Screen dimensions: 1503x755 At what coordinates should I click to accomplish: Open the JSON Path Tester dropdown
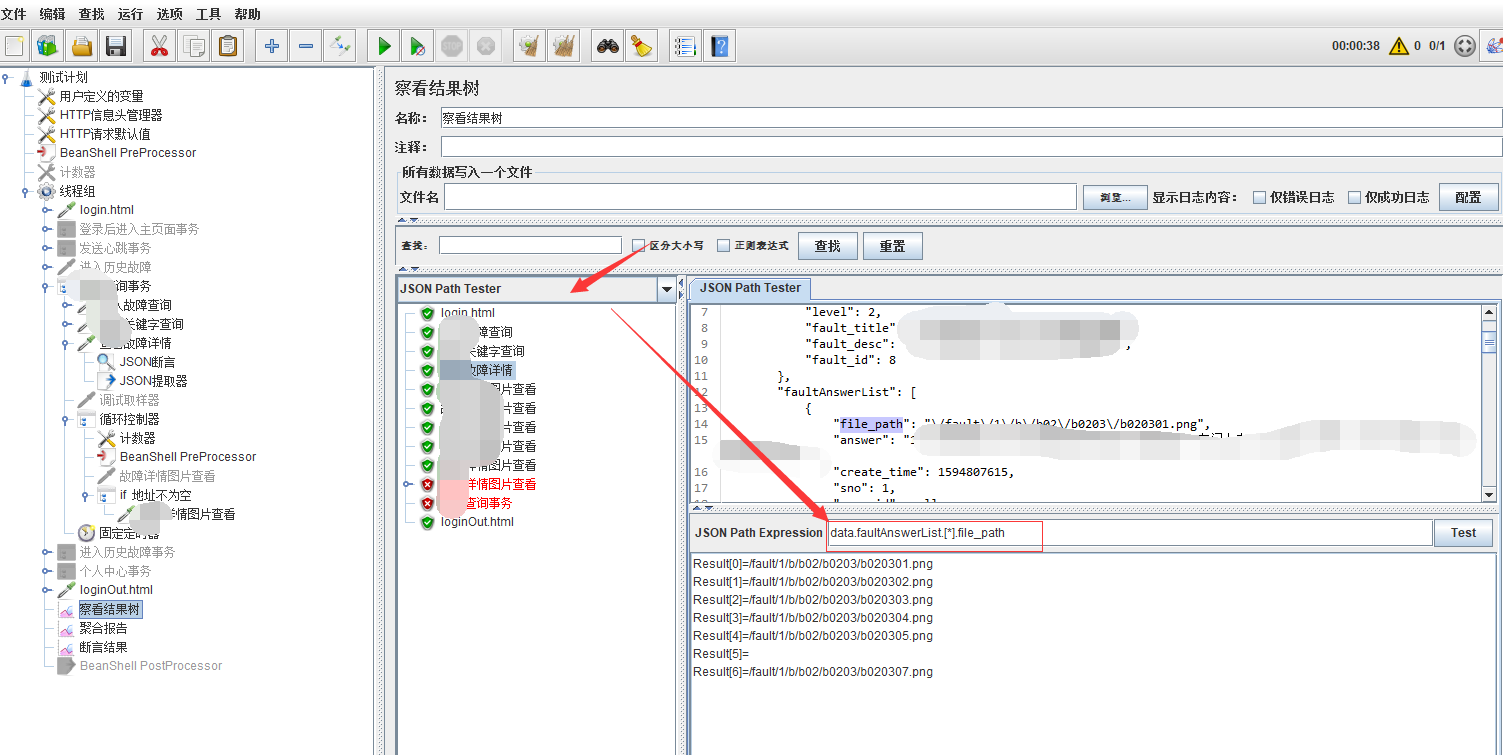(666, 289)
